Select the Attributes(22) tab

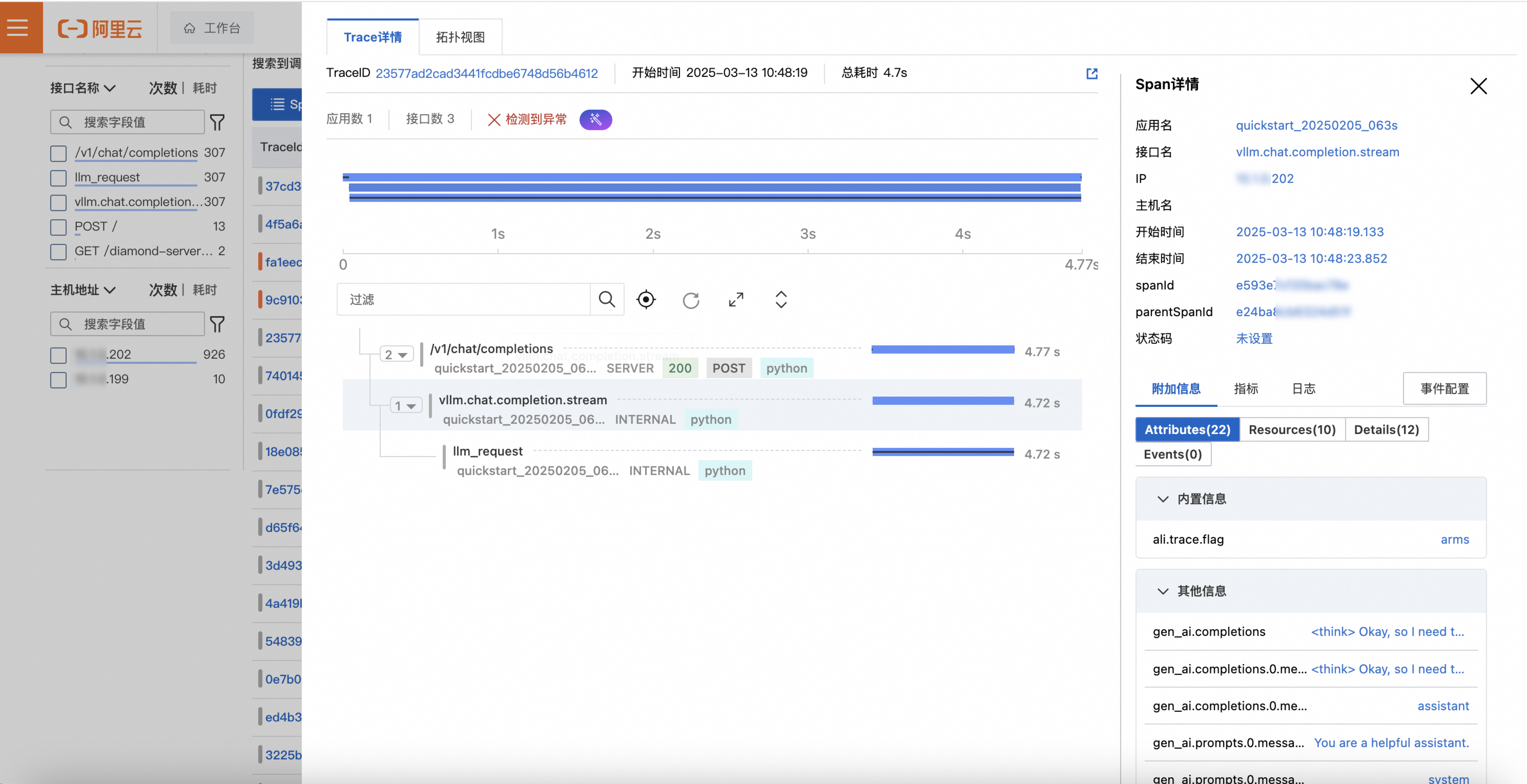pos(1187,430)
